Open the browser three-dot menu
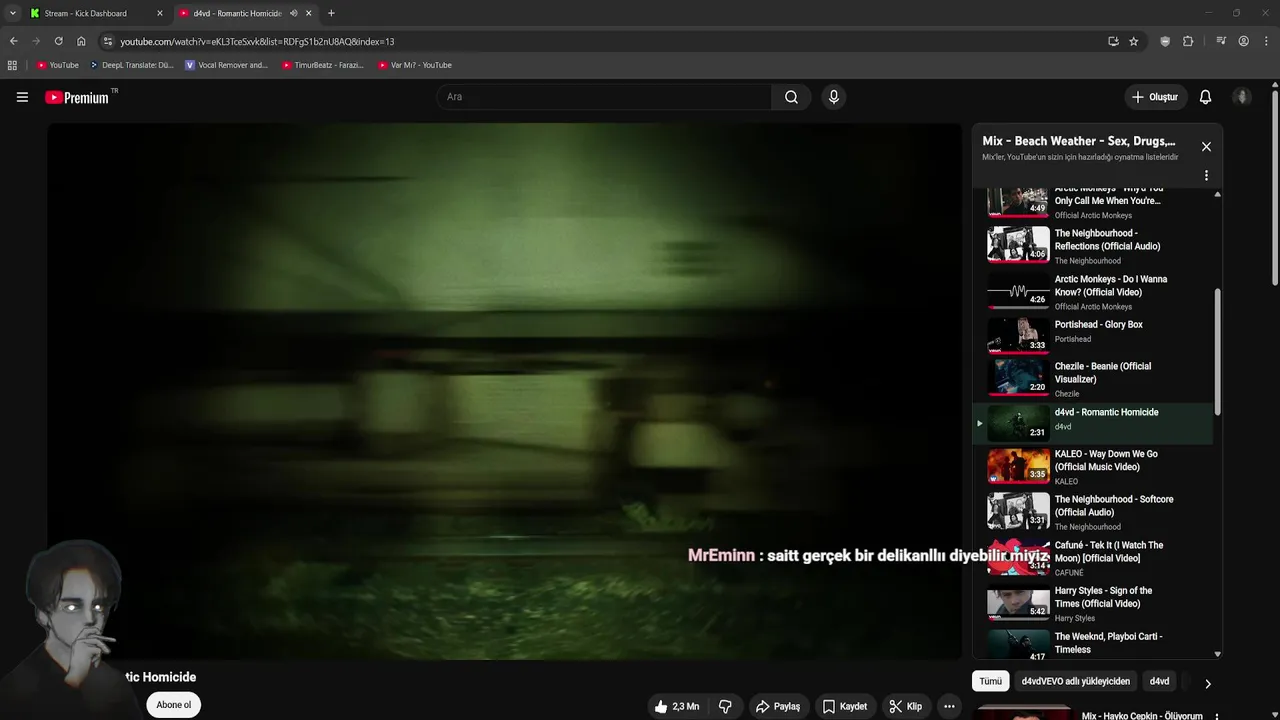This screenshot has height=720, width=1280. click(1265, 41)
